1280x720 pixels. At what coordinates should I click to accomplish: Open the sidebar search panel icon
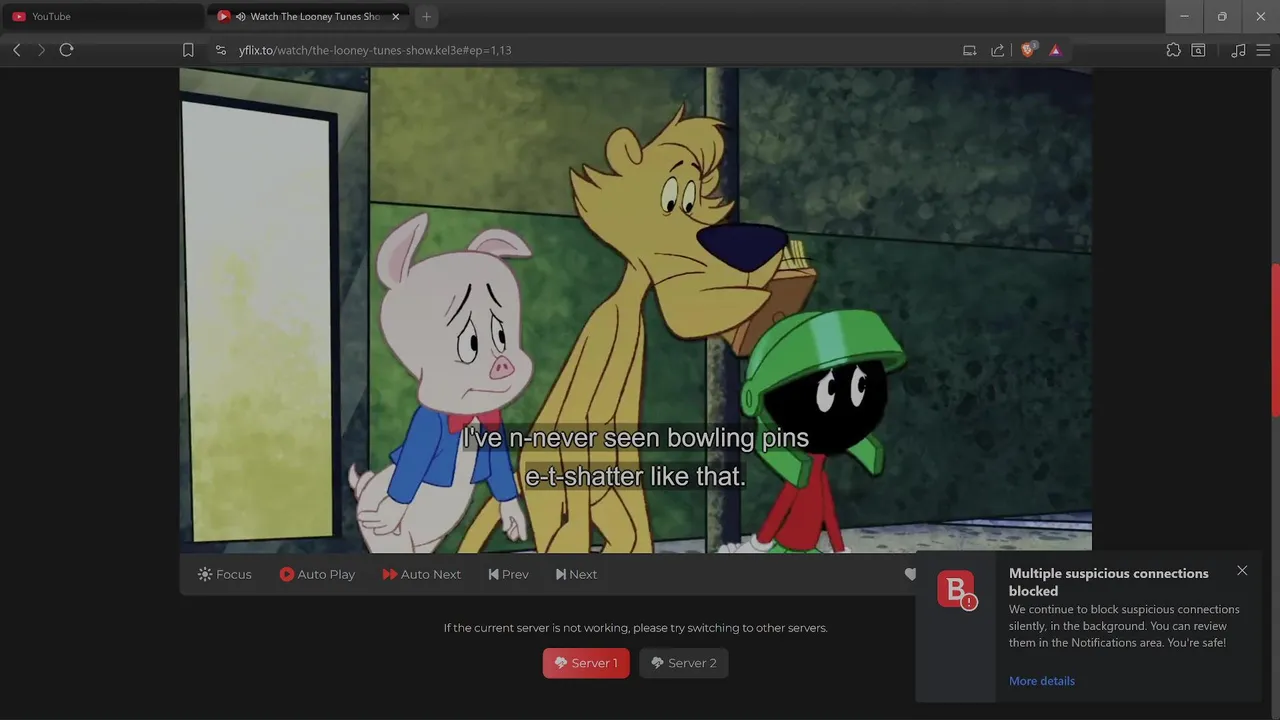click(x=1198, y=50)
